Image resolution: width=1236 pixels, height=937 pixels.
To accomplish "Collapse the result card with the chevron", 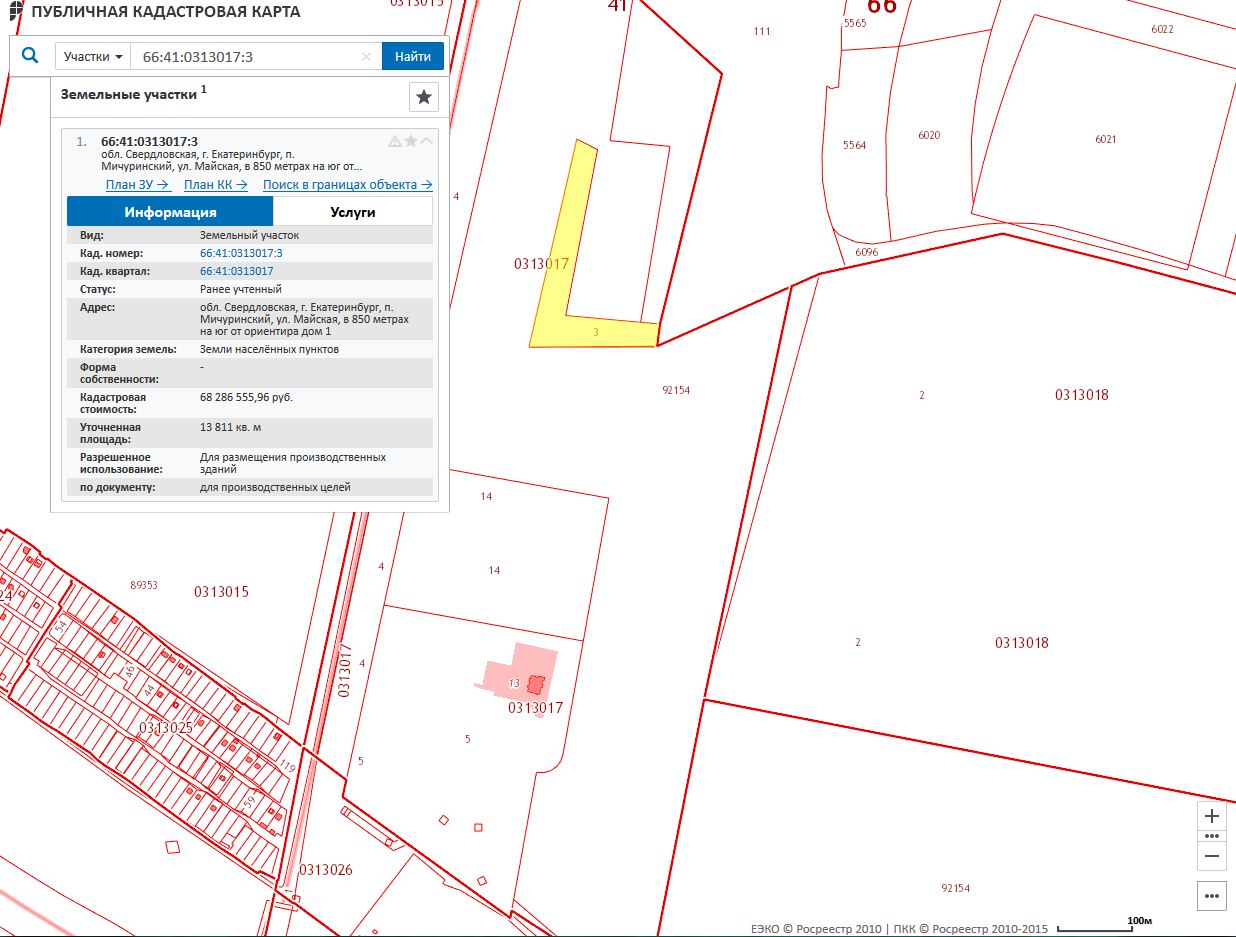I will (427, 141).
